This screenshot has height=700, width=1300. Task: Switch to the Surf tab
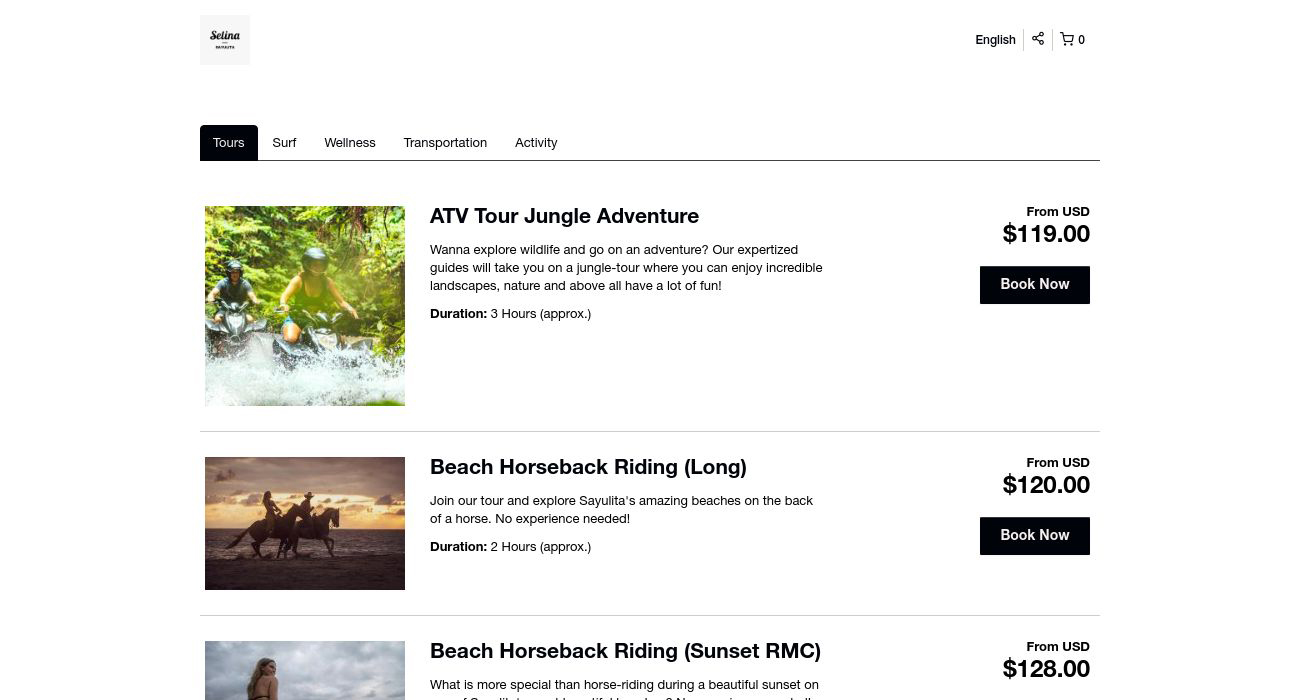pos(284,143)
